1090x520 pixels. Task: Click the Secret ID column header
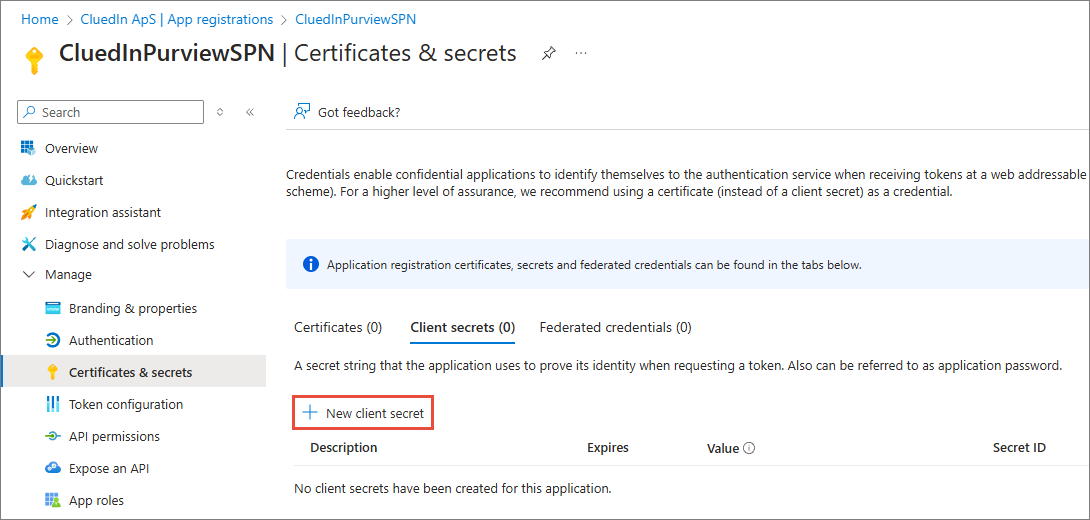point(1019,448)
